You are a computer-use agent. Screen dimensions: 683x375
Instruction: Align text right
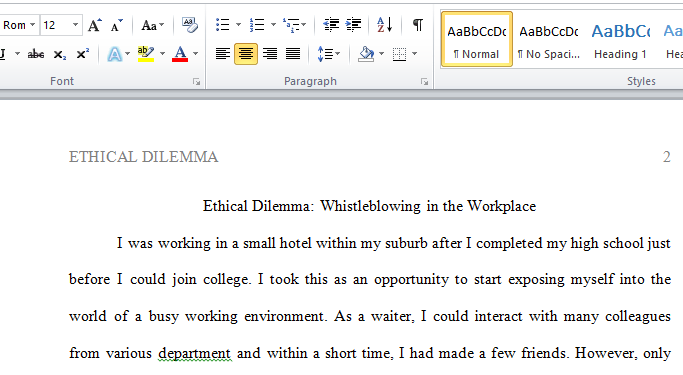click(270, 54)
